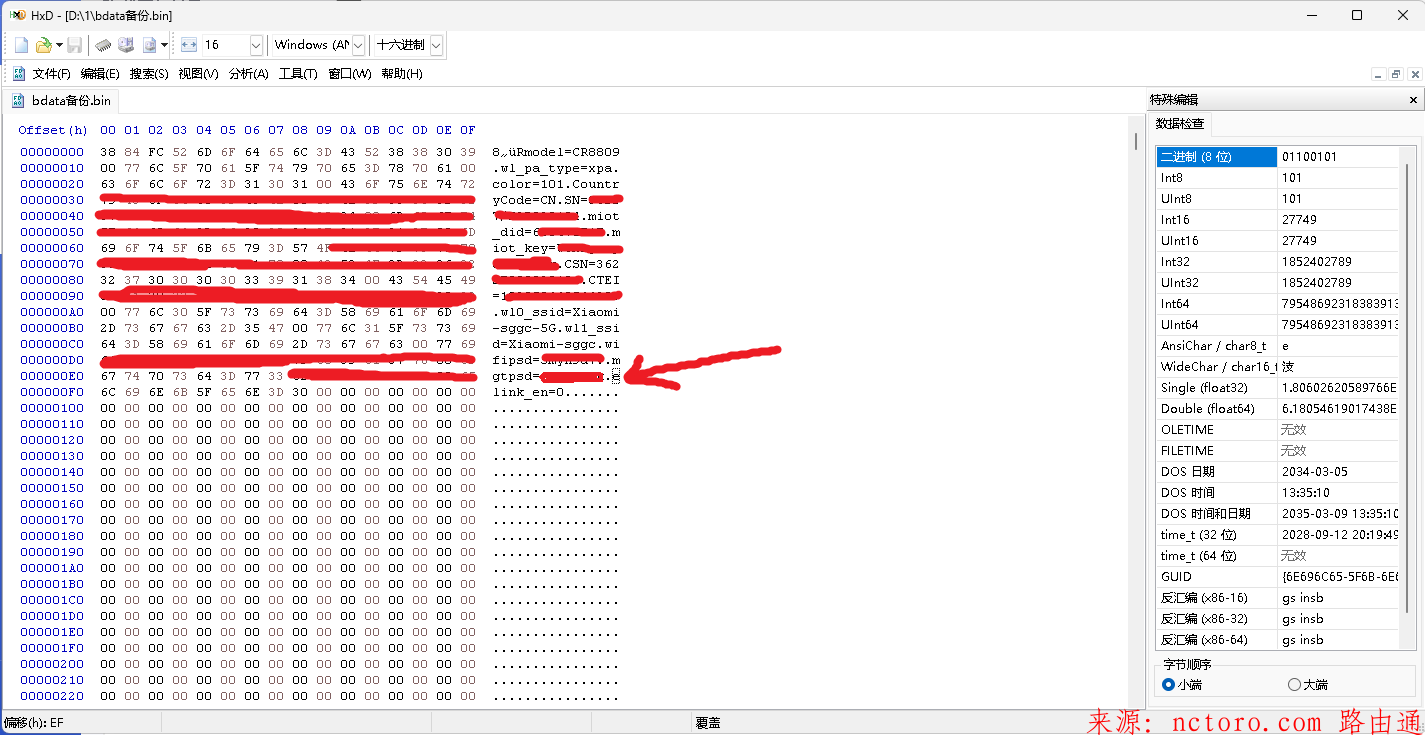Screen dimensions: 1425x735
Task: Click the Open disk image icon
Action: point(150,45)
